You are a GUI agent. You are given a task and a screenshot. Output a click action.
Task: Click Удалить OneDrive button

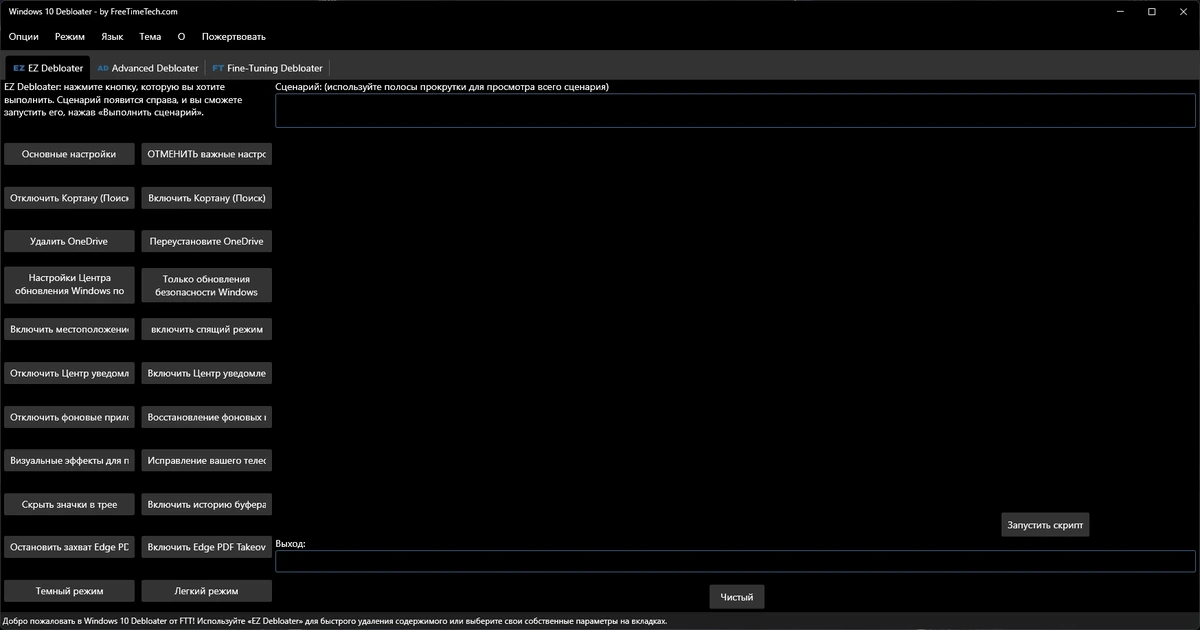(69, 241)
